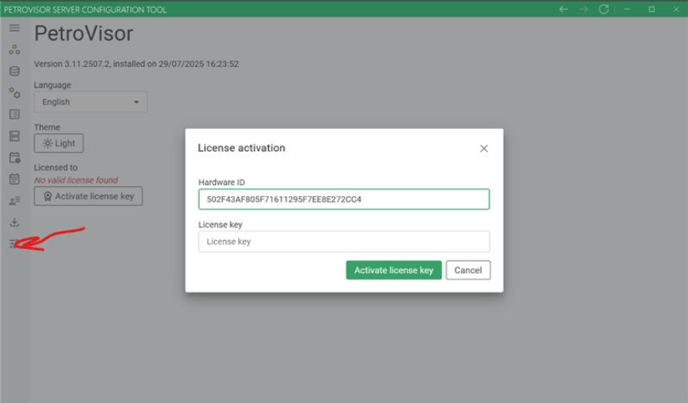Click the License key input field
This screenshot has height=403, width=688.
344,242
